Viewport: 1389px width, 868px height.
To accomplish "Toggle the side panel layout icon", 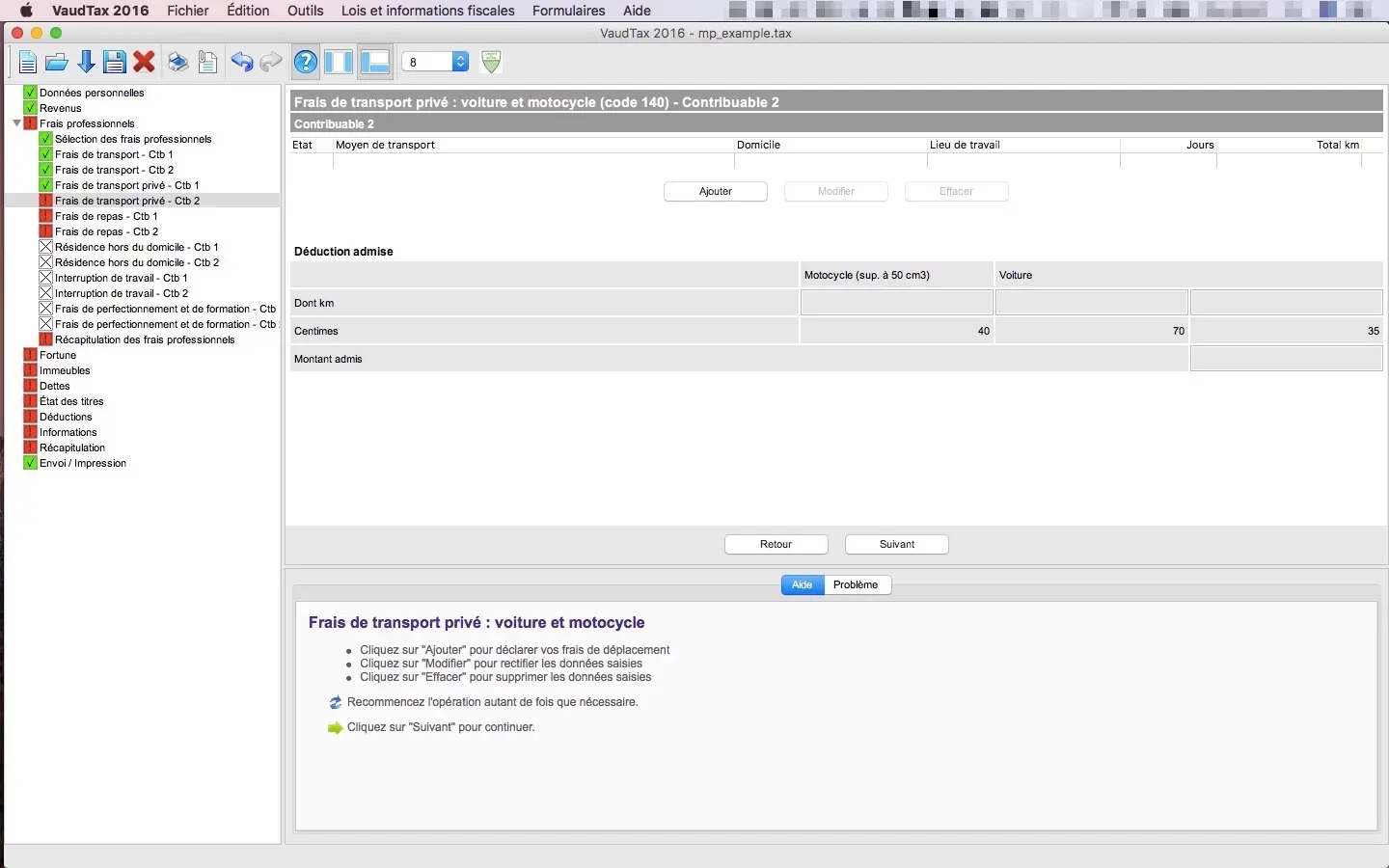I will pos(339,63).
